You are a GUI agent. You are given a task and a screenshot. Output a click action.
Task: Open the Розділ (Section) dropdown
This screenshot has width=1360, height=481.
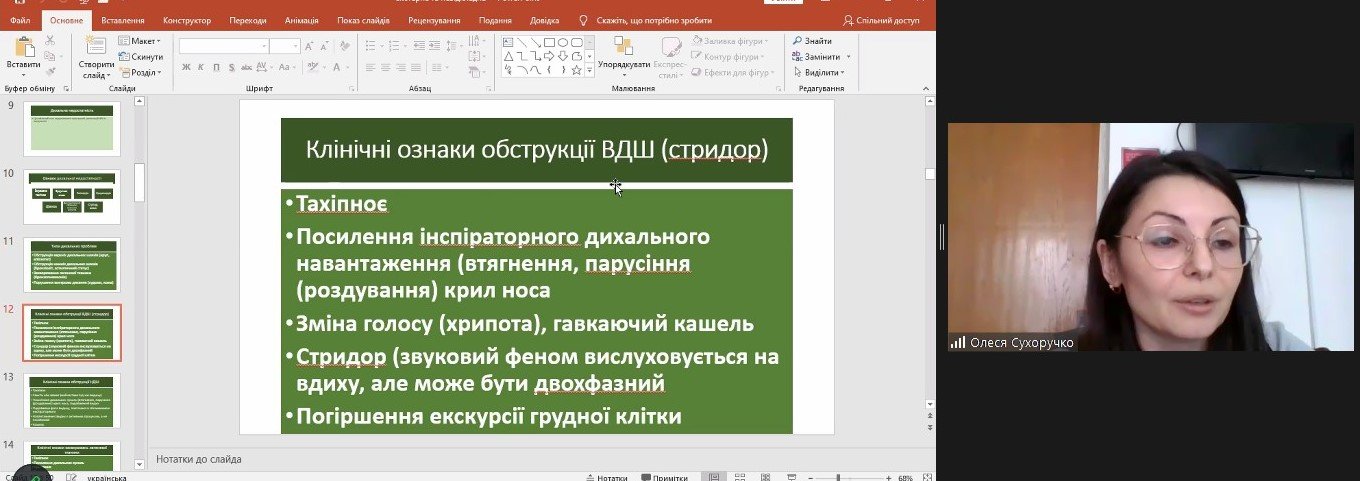click(x=140, y=72)
